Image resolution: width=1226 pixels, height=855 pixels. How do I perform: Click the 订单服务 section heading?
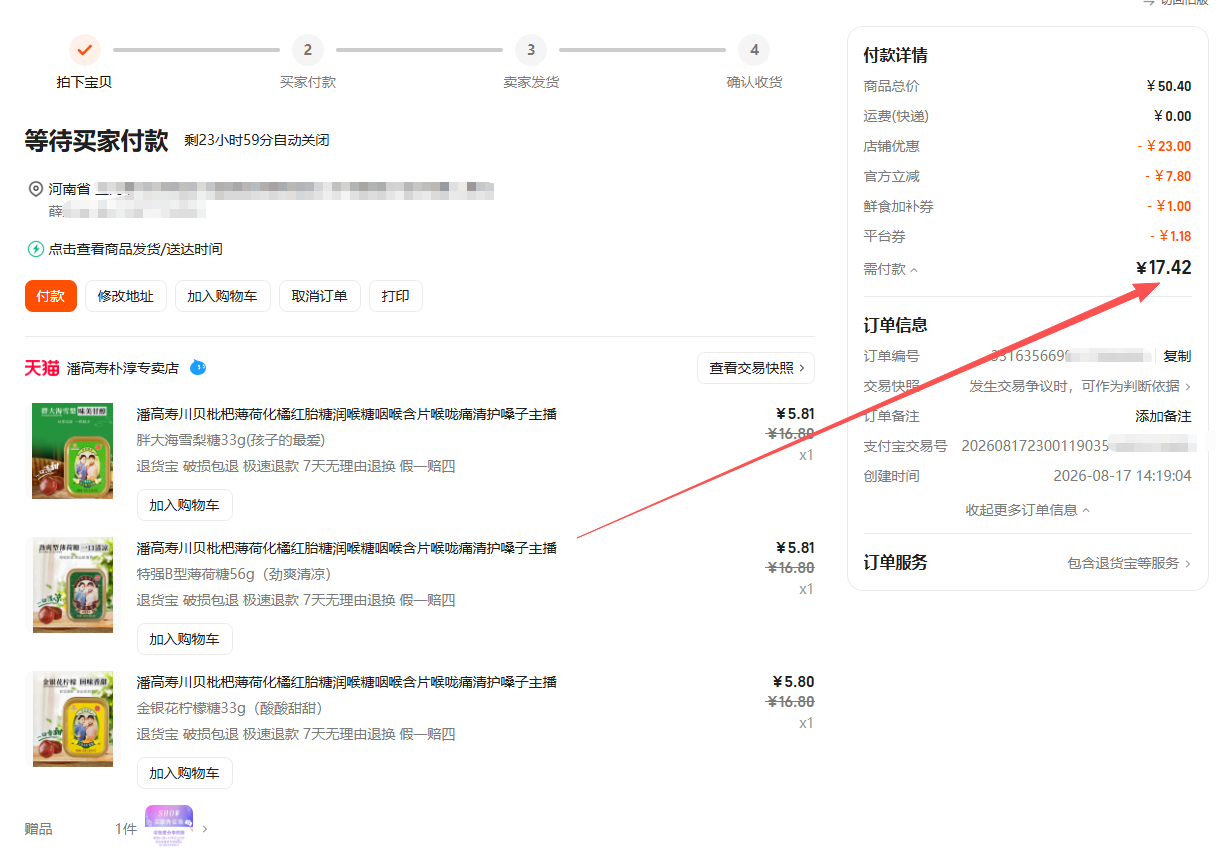point(895,562)
